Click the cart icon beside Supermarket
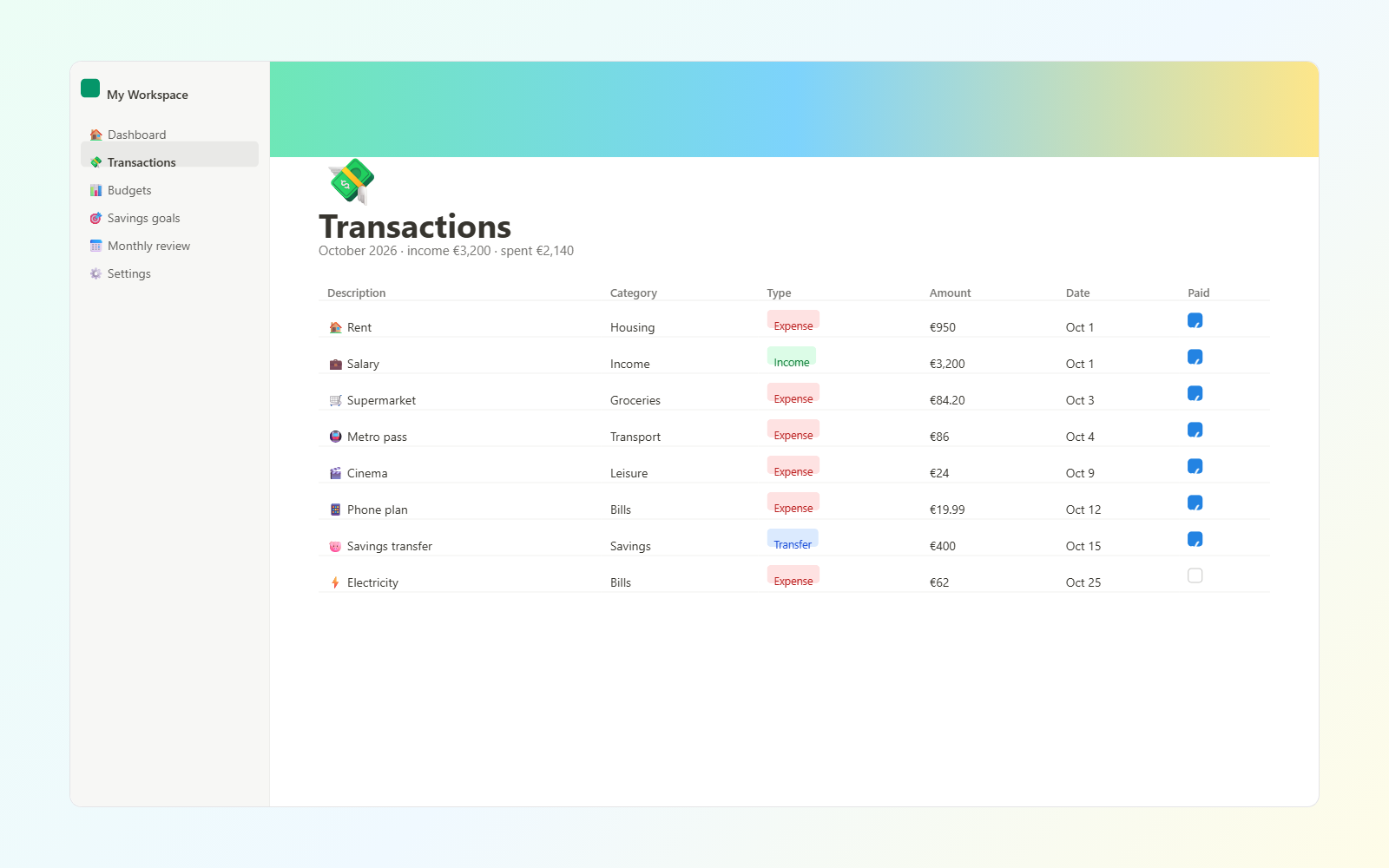This screenshot has height=868, width=1389. point(335,400)
